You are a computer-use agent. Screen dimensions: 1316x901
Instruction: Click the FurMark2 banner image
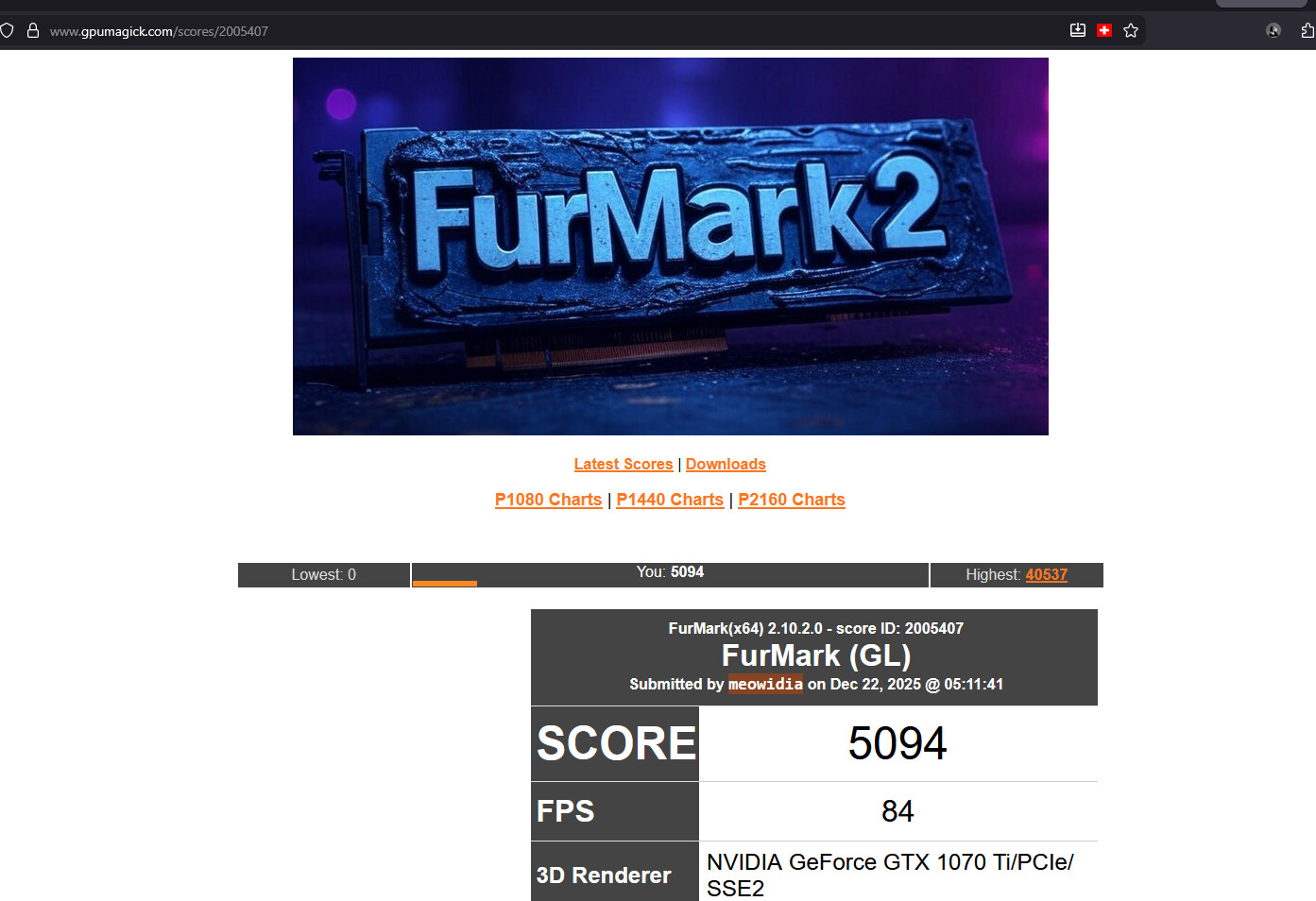(x=670, y=246)
